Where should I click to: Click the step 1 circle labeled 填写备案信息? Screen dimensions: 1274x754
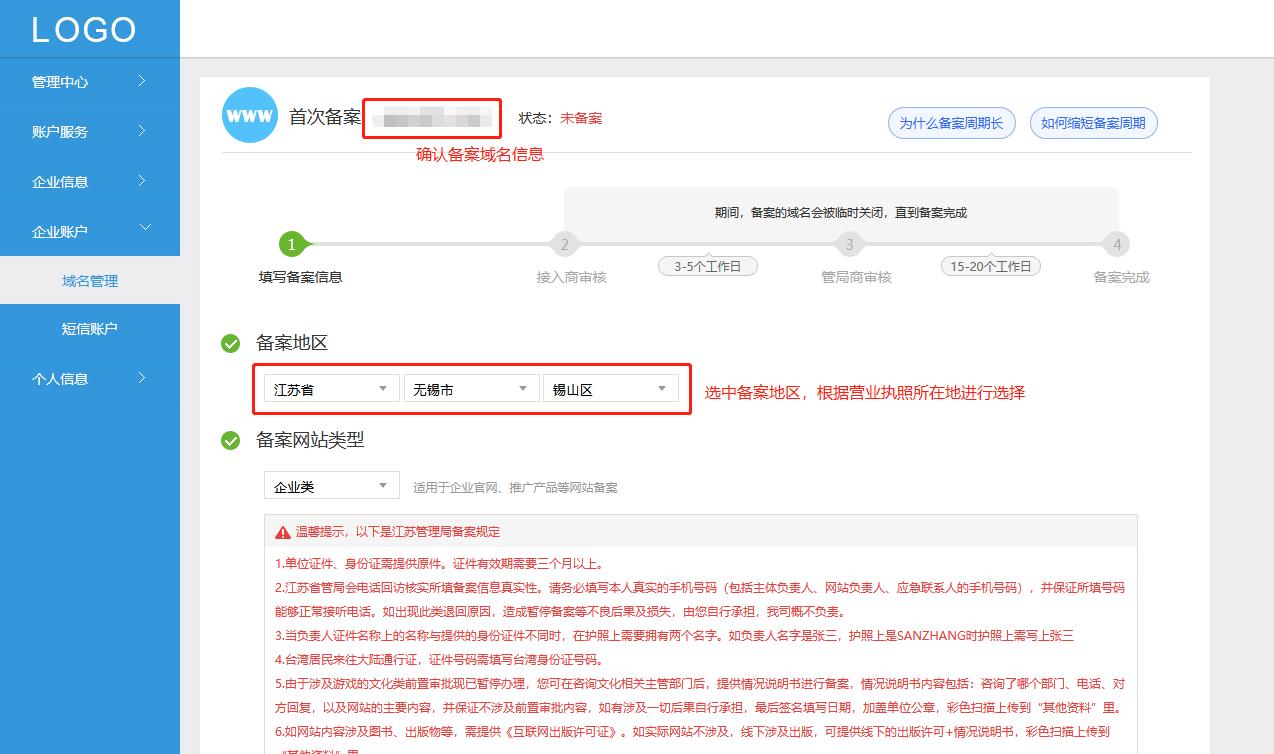click(x=289, y=244)
